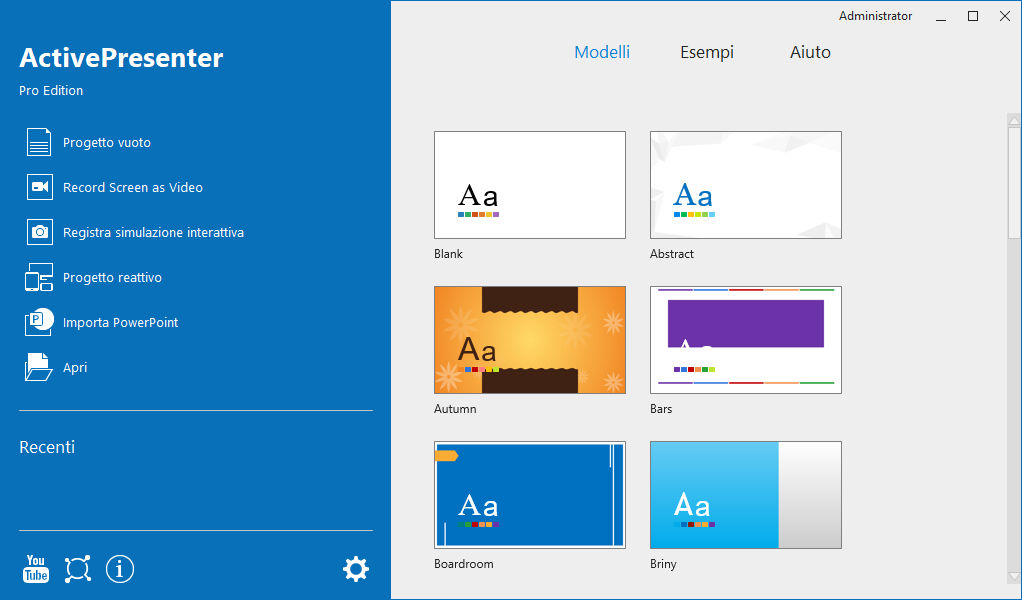Viewport: 1022px width, 600px height.
Task: Click the Briny template name
Action: (x=663, y=564)
